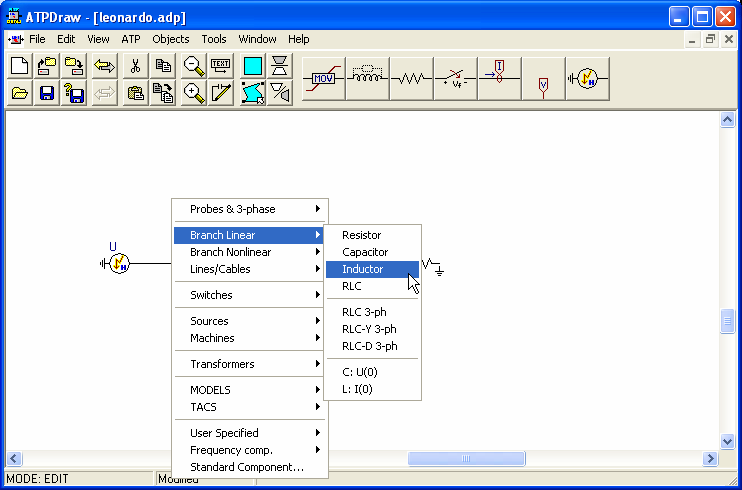
Task: Expand Switches submenu
Action: click(249, 295)
